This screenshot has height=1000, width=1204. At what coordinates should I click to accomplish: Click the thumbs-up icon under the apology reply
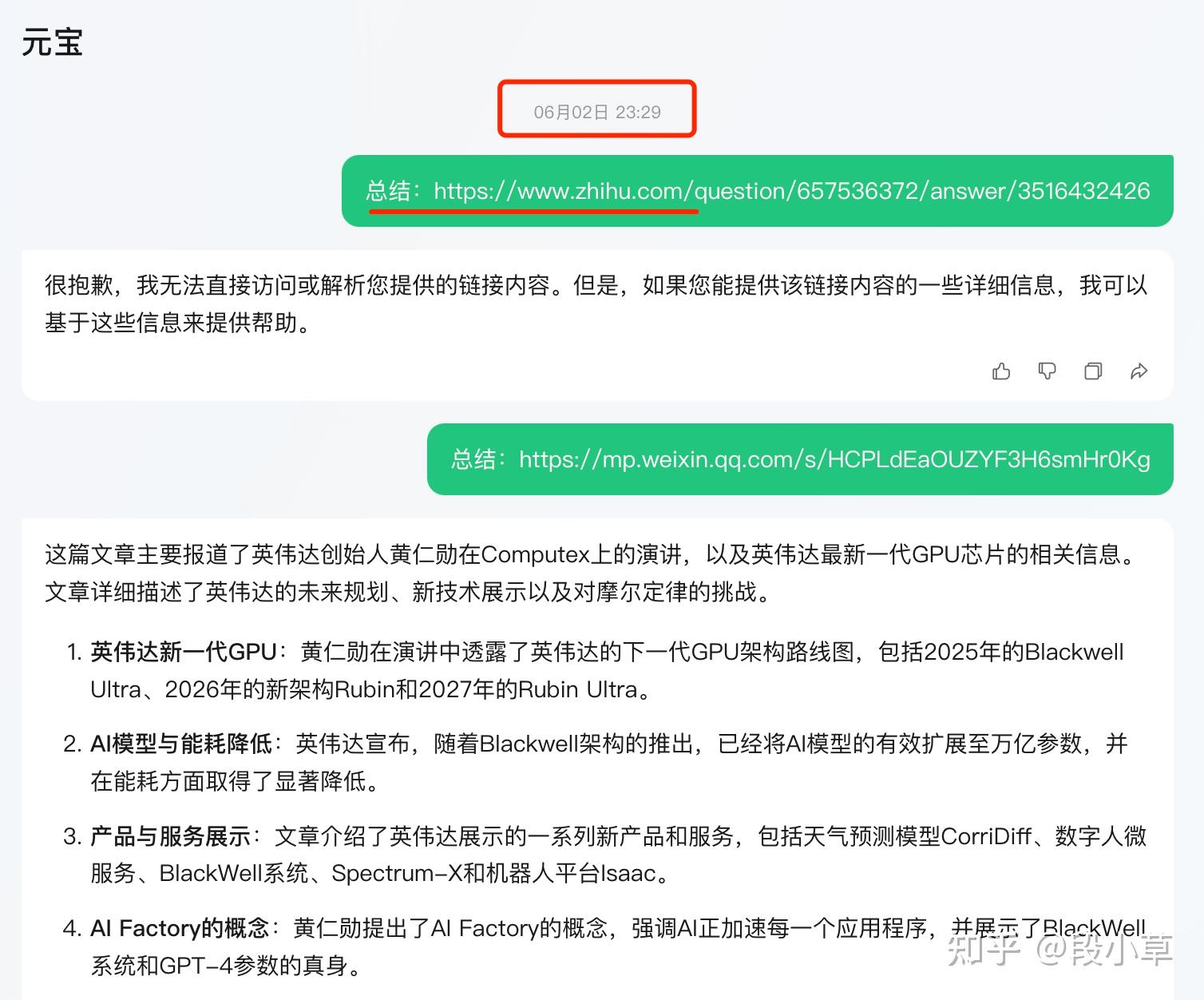[x=1001, y=371]
